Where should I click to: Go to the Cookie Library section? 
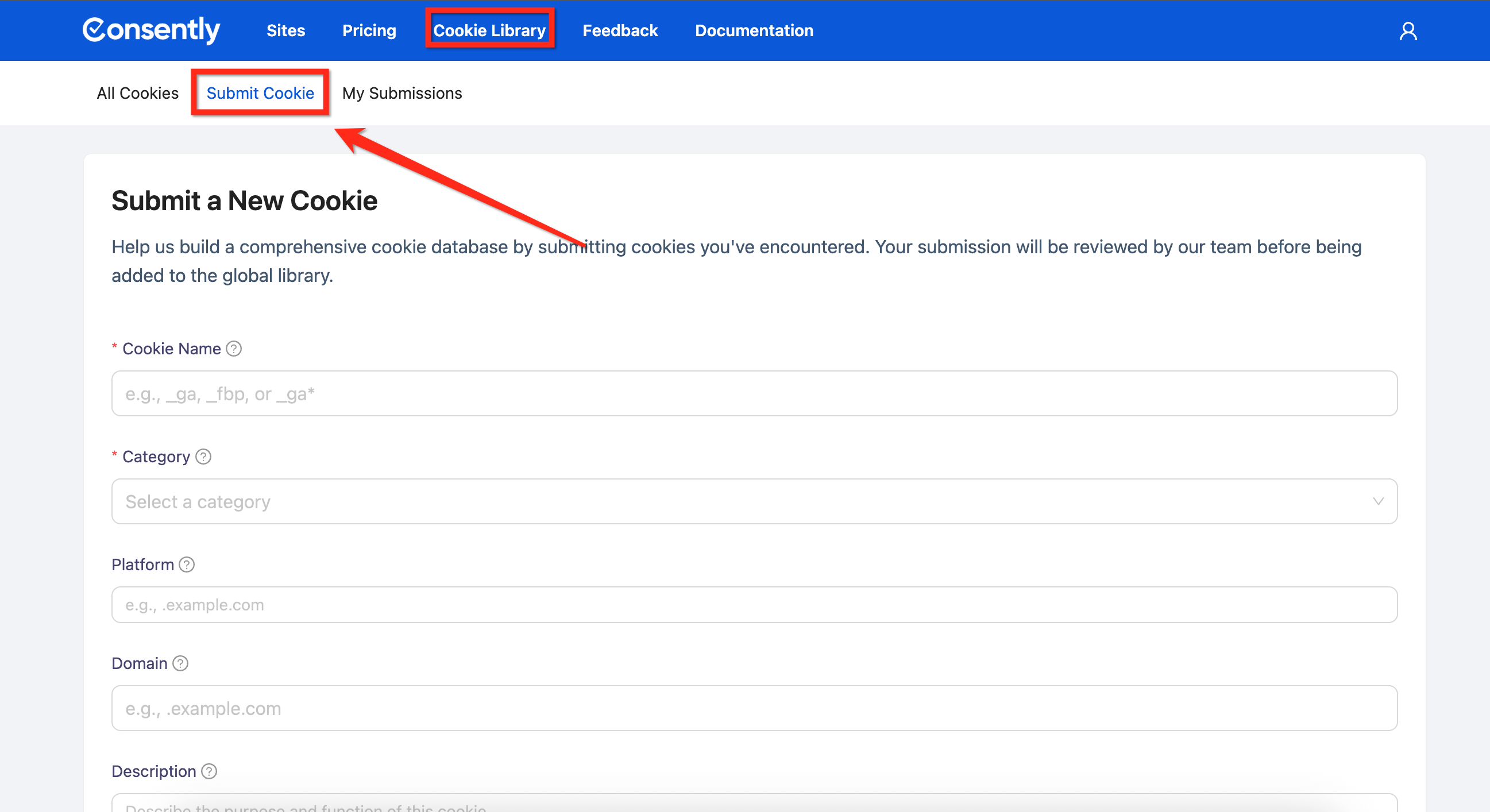click(490, 30)
